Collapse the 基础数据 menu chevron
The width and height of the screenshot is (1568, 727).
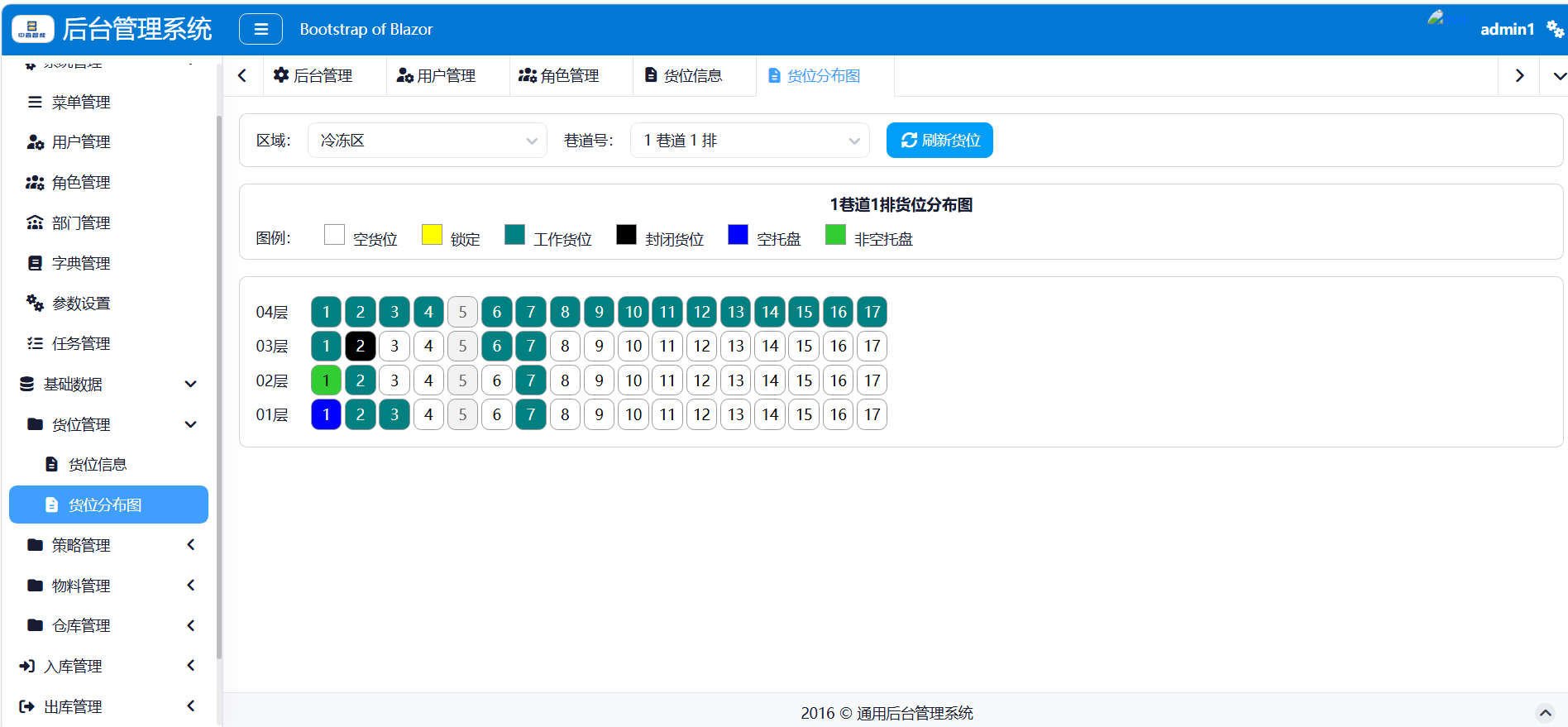pyautogui.click(x=191, y=384)
